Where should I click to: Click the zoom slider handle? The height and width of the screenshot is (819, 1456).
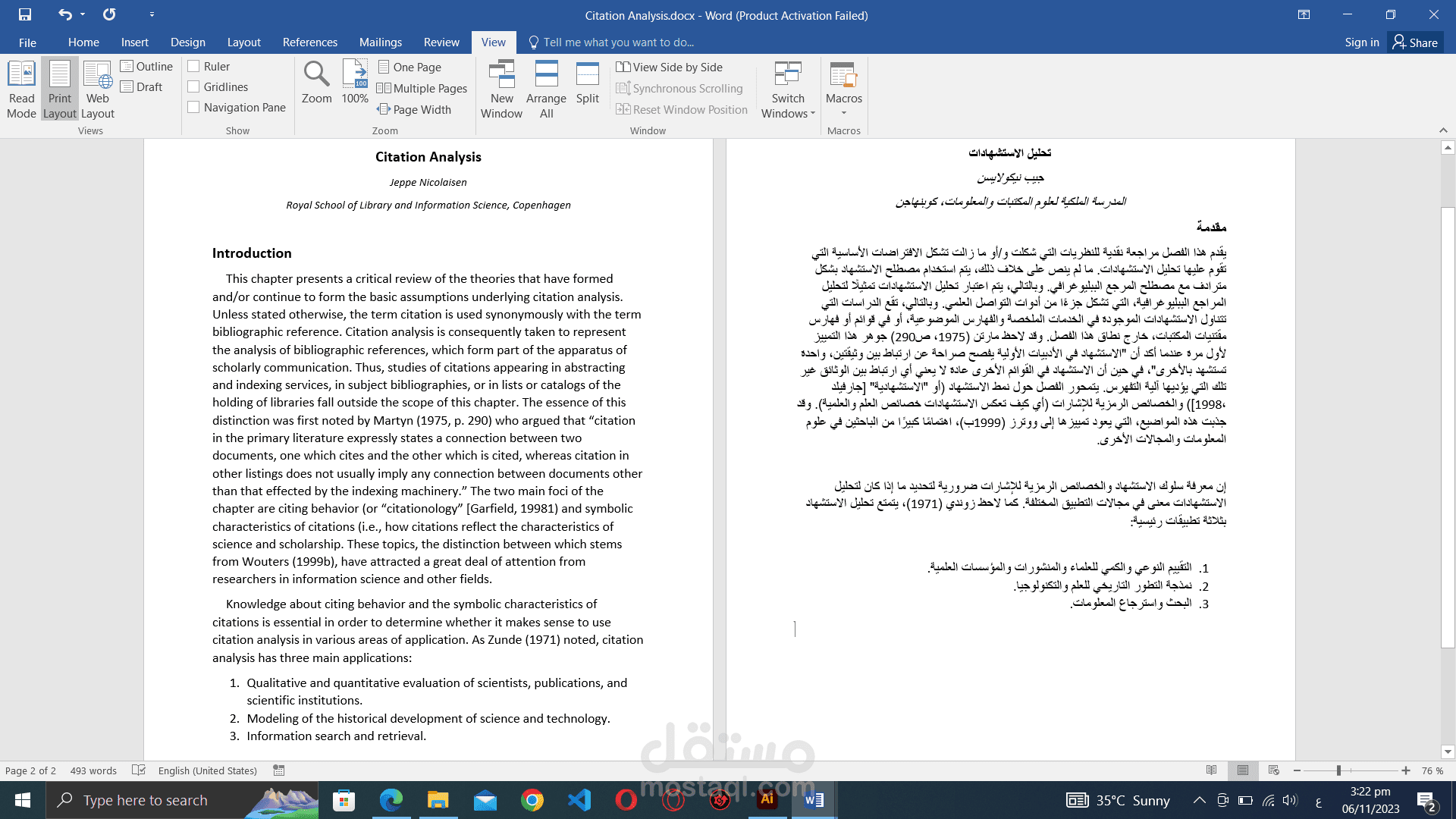pos(1338,770)
